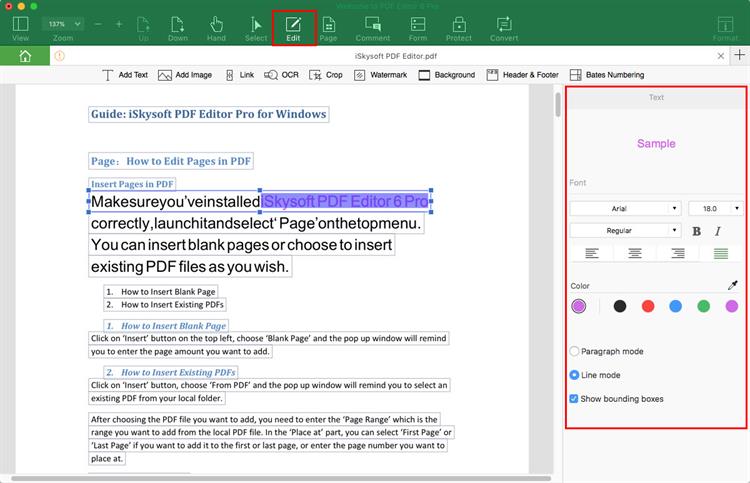Choose Add Image tool
This screenshot has width=750, height=483.
(185, 75)
